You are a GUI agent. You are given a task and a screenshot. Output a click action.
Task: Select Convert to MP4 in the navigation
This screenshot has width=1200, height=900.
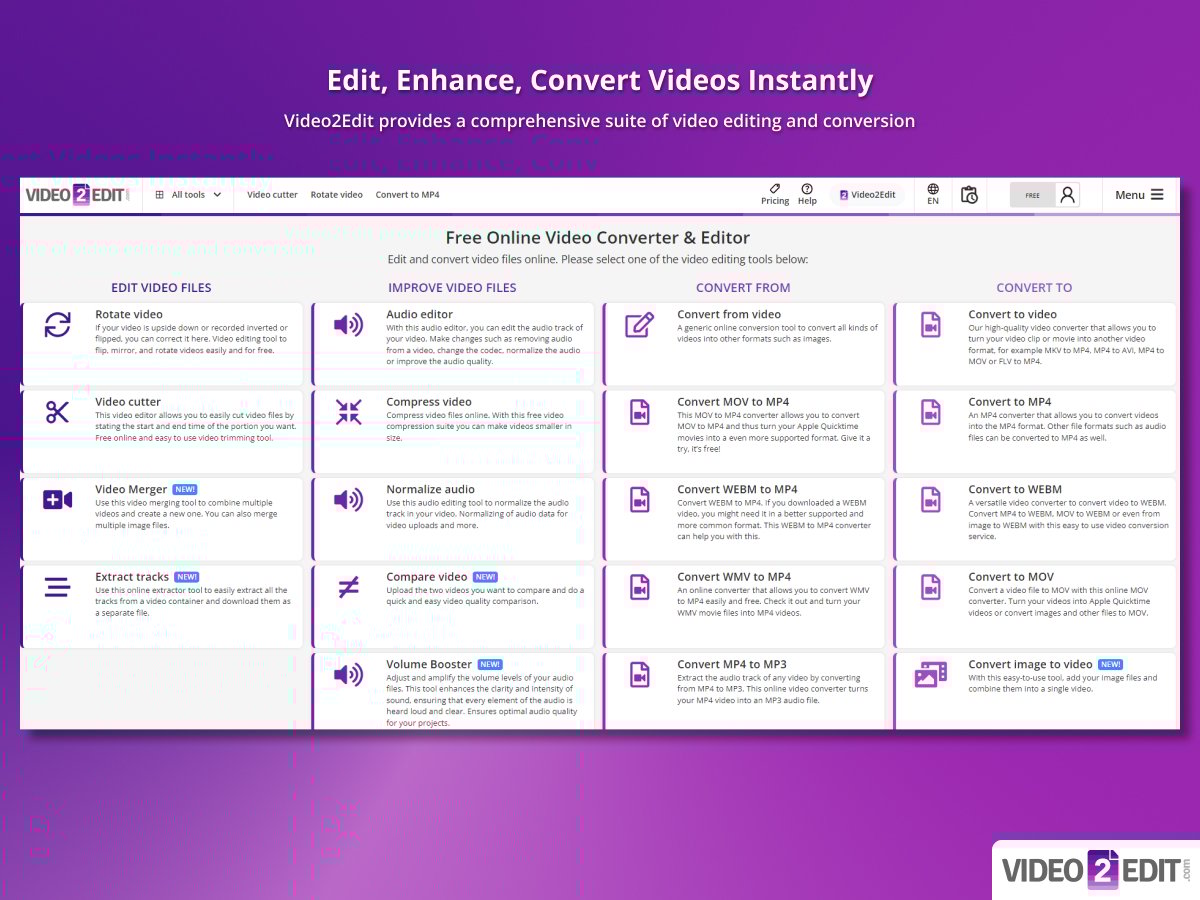[x=408, y=195]
